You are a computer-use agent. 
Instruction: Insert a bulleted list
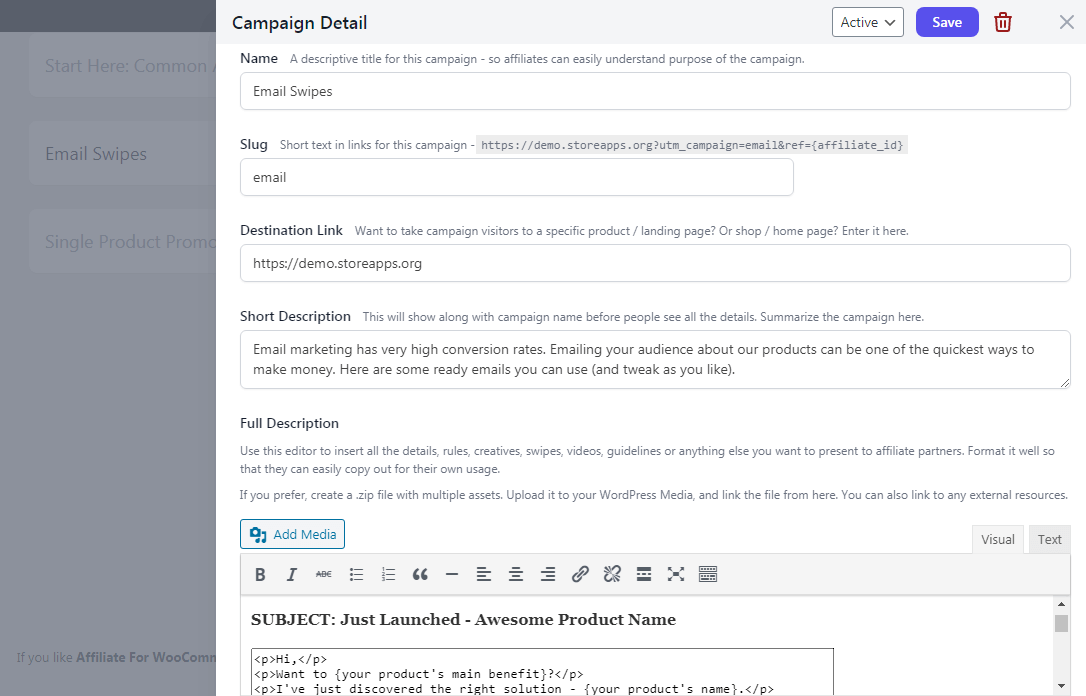pyautogui.click(x=356, y=574)
